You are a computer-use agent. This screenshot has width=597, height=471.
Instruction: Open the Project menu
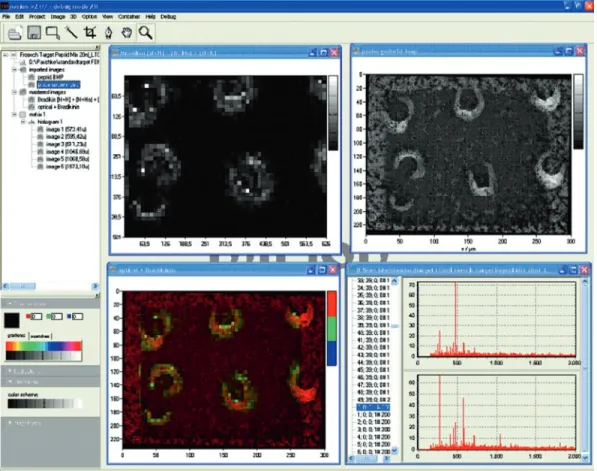tap(37, 17)
